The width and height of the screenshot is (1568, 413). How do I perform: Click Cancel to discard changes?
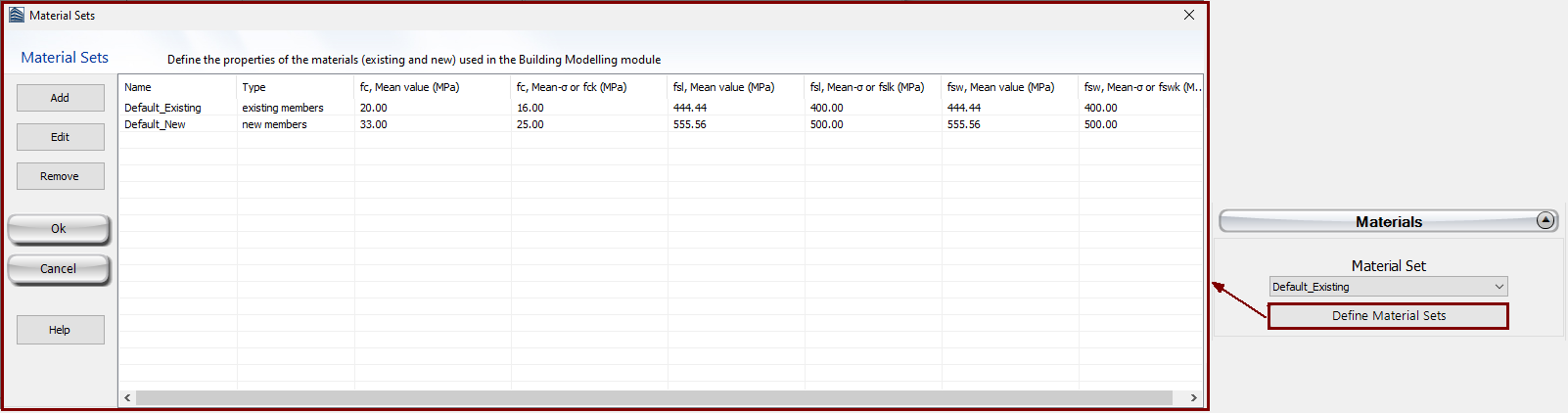click(x=59, y=269)
